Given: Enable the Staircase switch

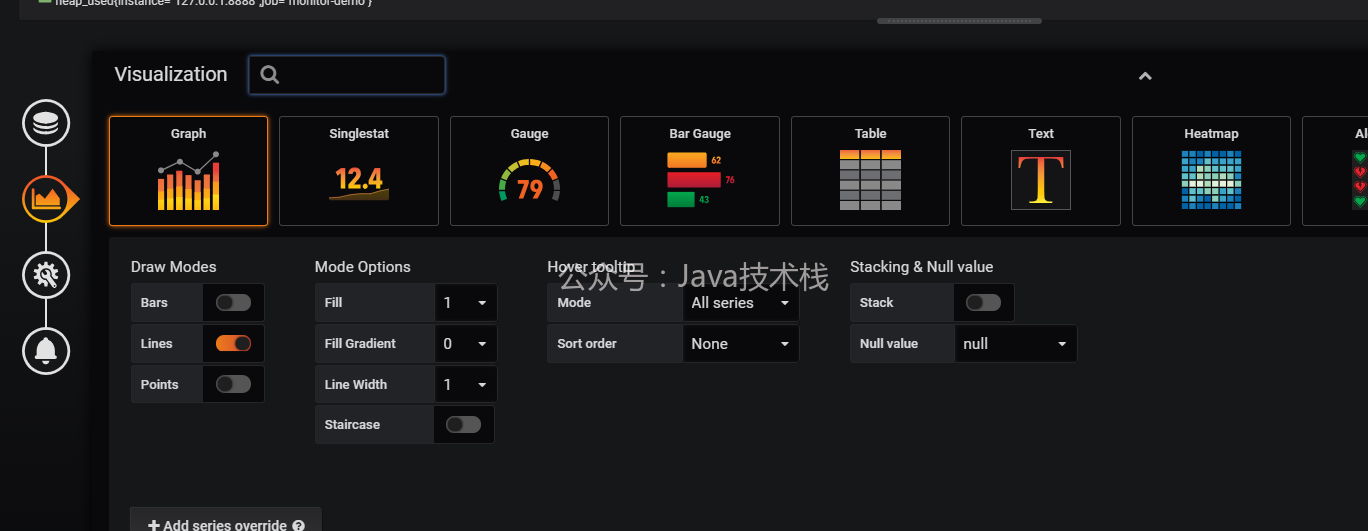Looking at the screenshot, I should point(463,425).
